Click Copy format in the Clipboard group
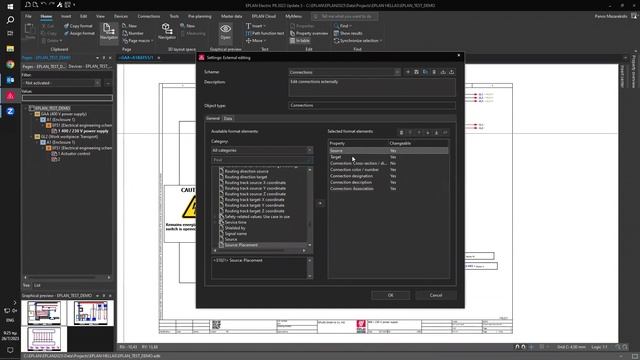 coord(78,26)
